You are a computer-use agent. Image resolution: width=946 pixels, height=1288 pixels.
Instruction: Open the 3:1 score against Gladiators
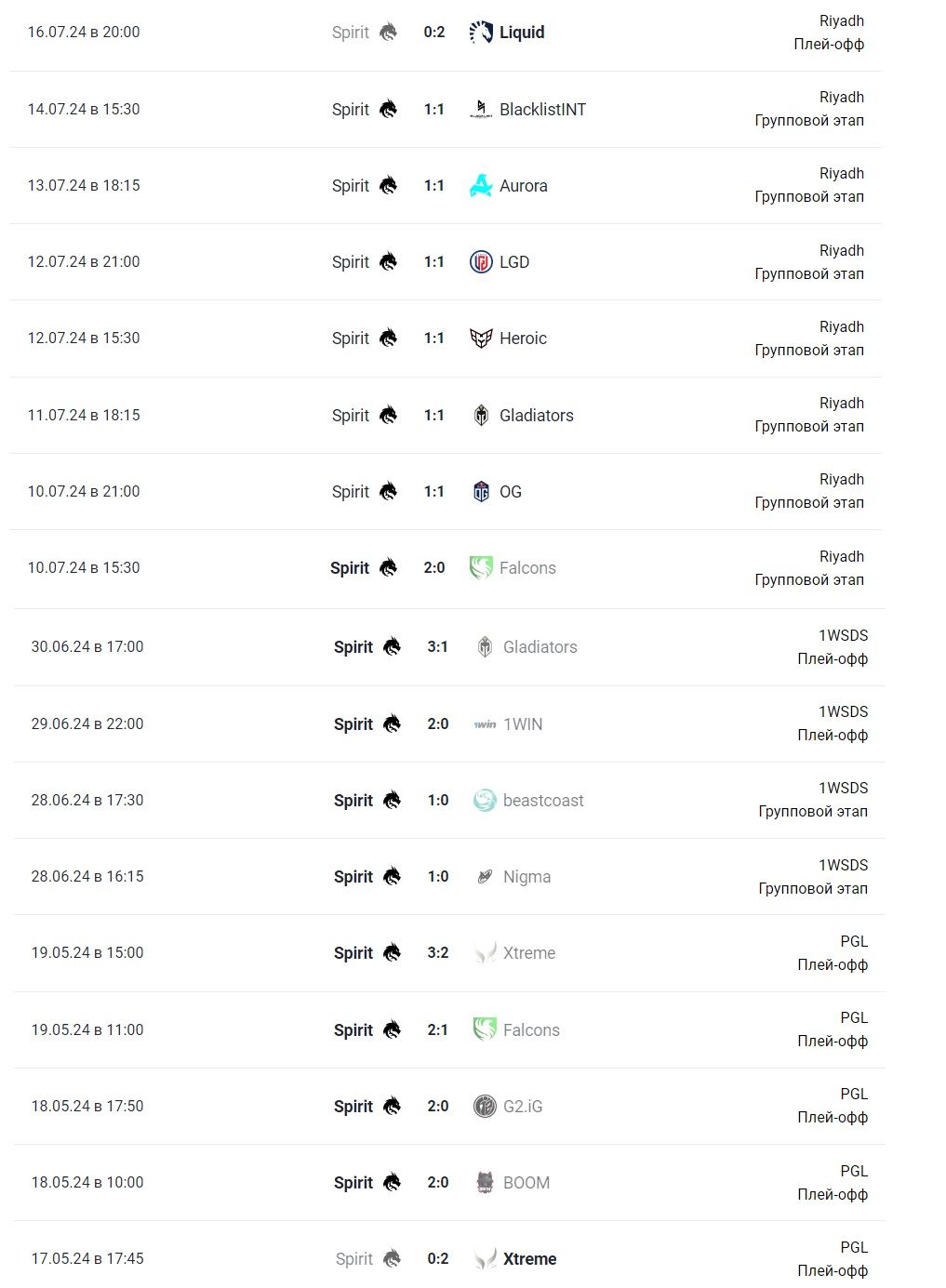pos(438,647)
